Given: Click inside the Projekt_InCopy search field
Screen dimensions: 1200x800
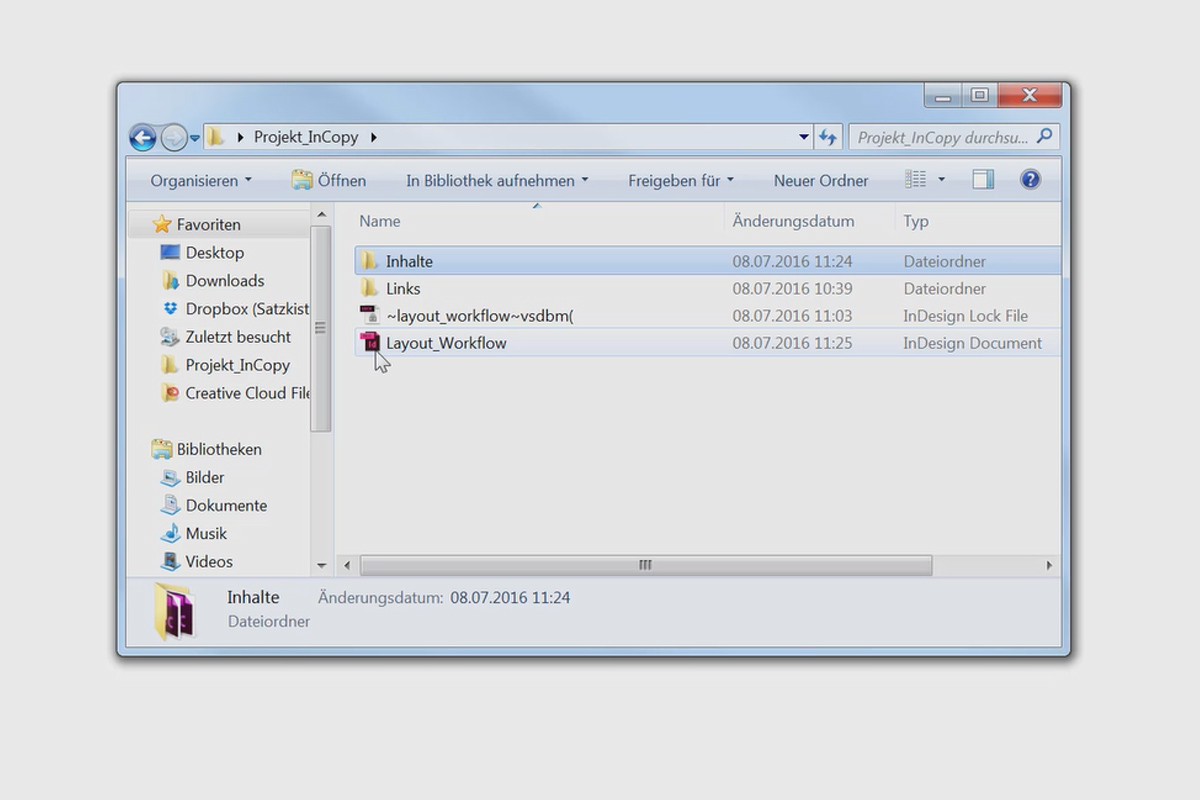Looking at the screenshot, I should (x=945, y=137).
